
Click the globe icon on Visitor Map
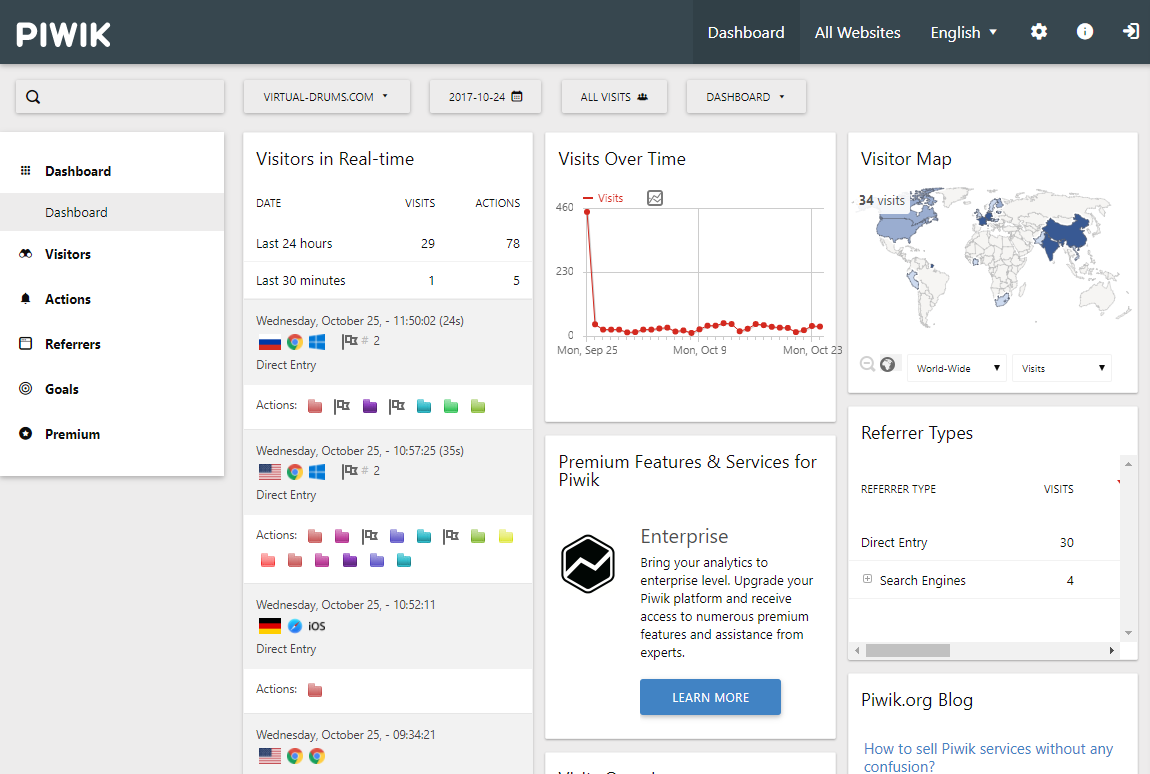click(x=887, y=364)
